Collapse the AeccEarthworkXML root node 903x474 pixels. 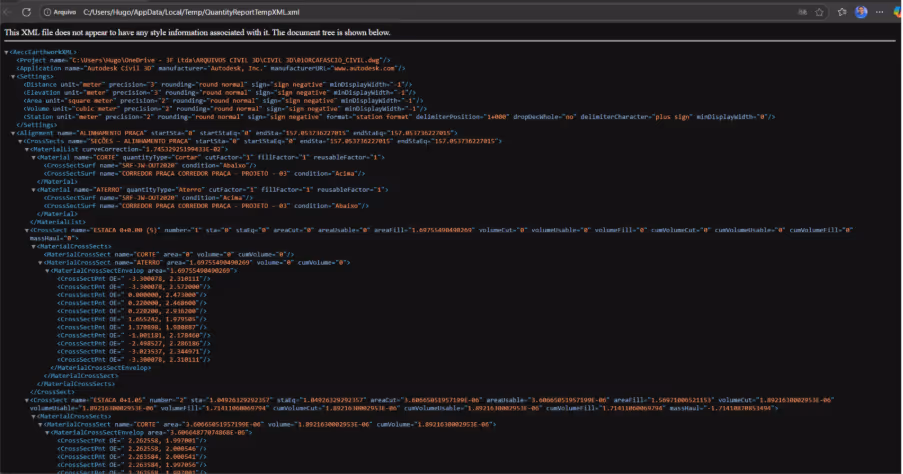pos(6,52)
